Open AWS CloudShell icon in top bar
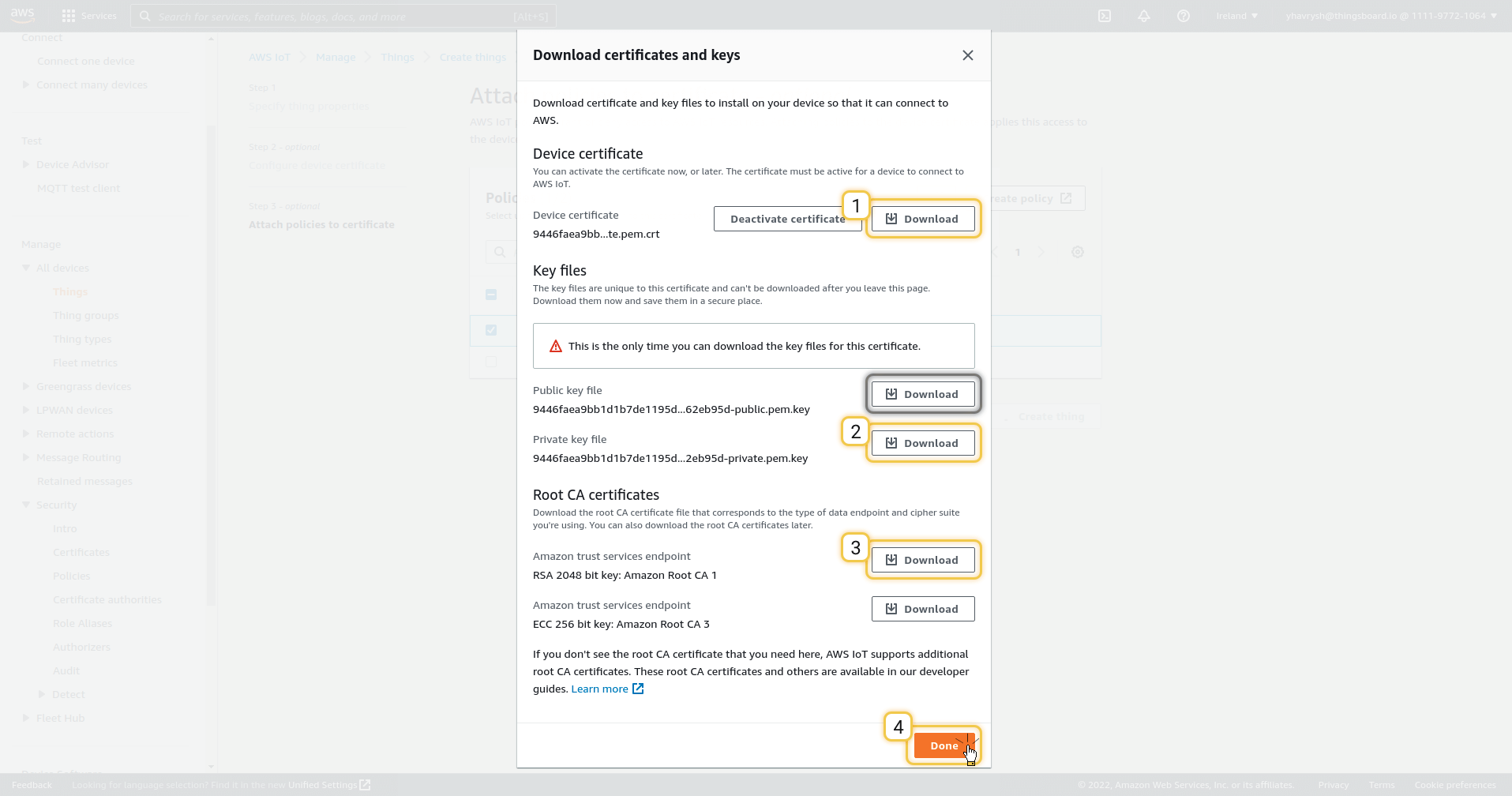This screenshot has width=1512, height=796. coord(1105,16)
